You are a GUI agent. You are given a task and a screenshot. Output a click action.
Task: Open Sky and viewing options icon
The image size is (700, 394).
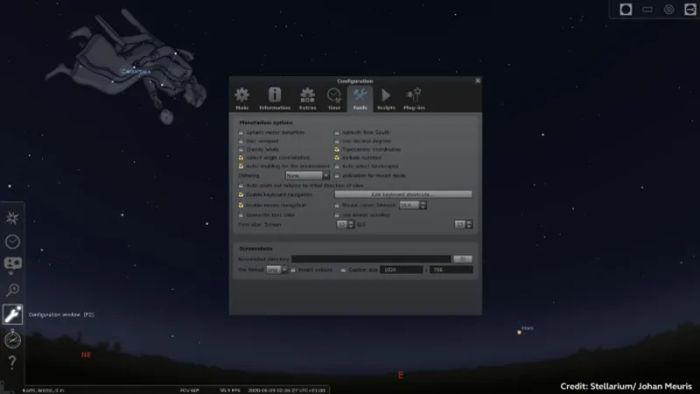point(12,265)
